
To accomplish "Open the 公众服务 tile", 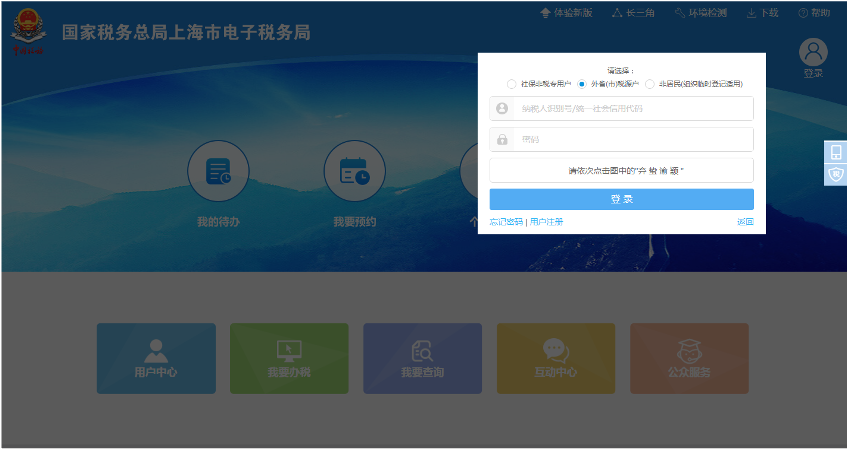I will pos(689,358).
